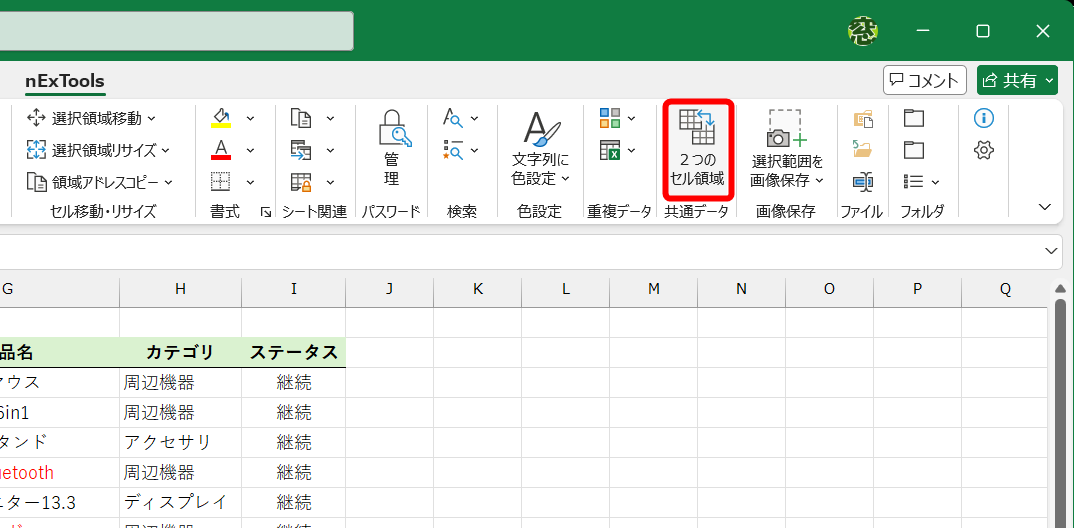This screenshot has height=528, width=1074.
Task: Open the 領域アドレスコピー menu
Action: 100,182
